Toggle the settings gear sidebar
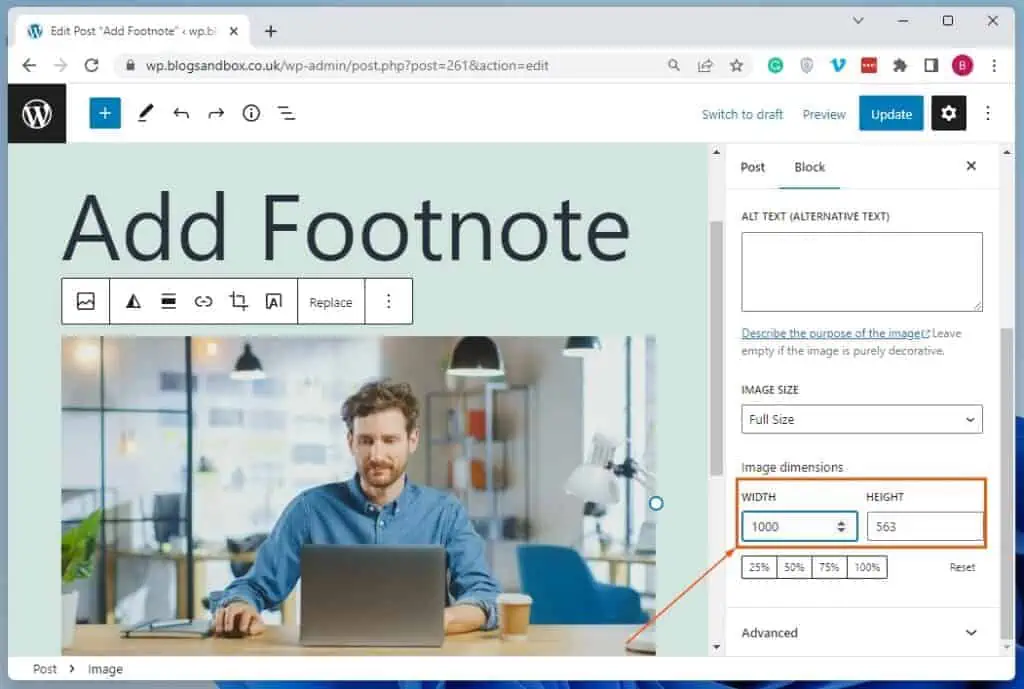Screen dimensions: 1024x689 (948, 113)
